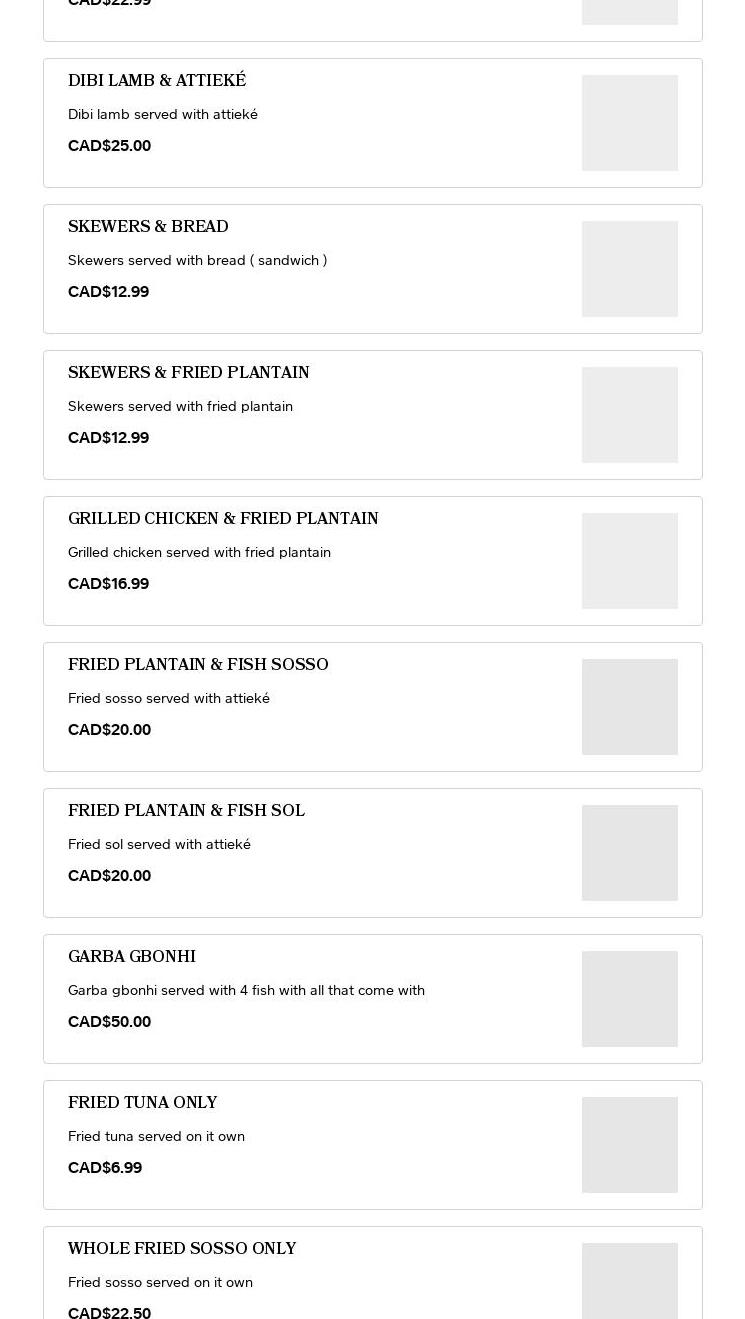Click the CAD$50.00 price for Garba Gbonhi

(110, 1022)
